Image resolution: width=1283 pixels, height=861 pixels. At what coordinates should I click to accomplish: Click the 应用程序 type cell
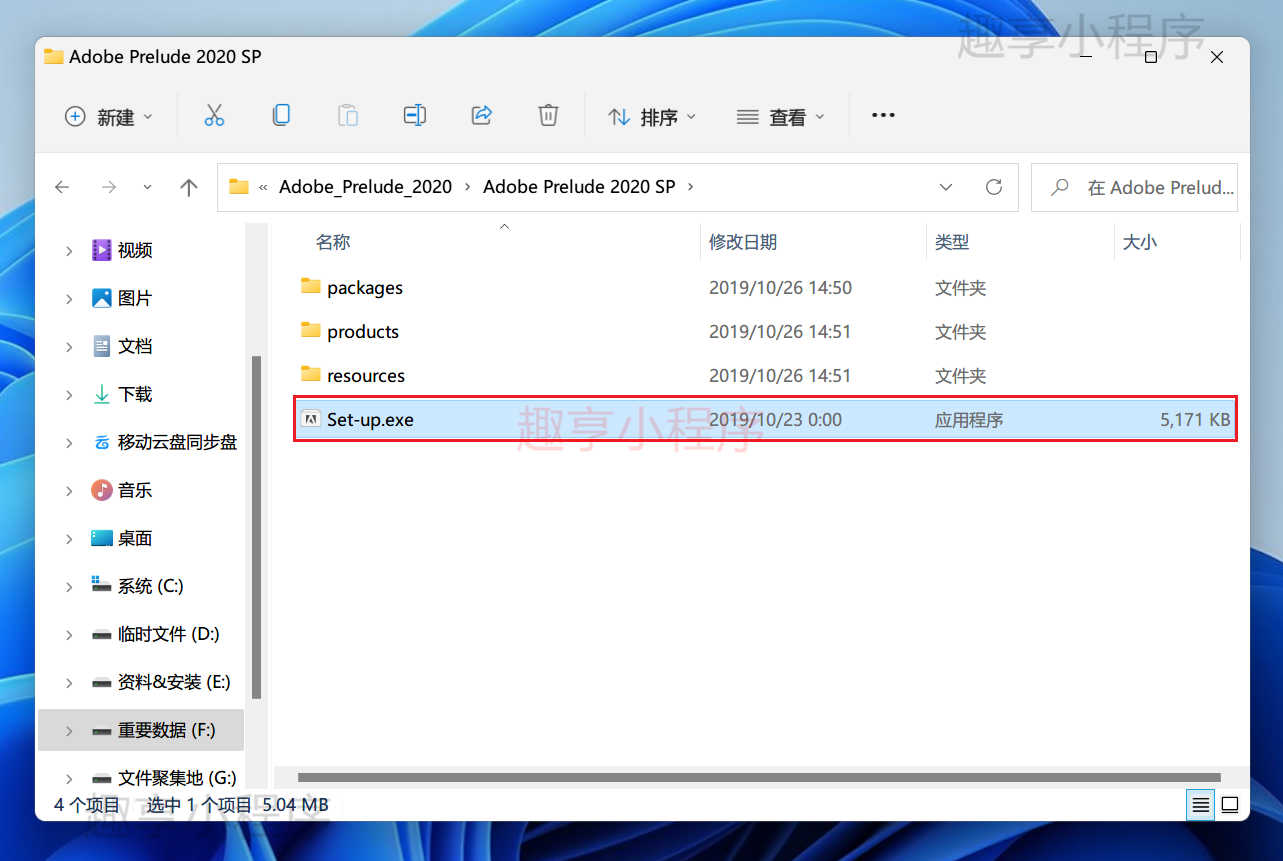pos(969,420)
